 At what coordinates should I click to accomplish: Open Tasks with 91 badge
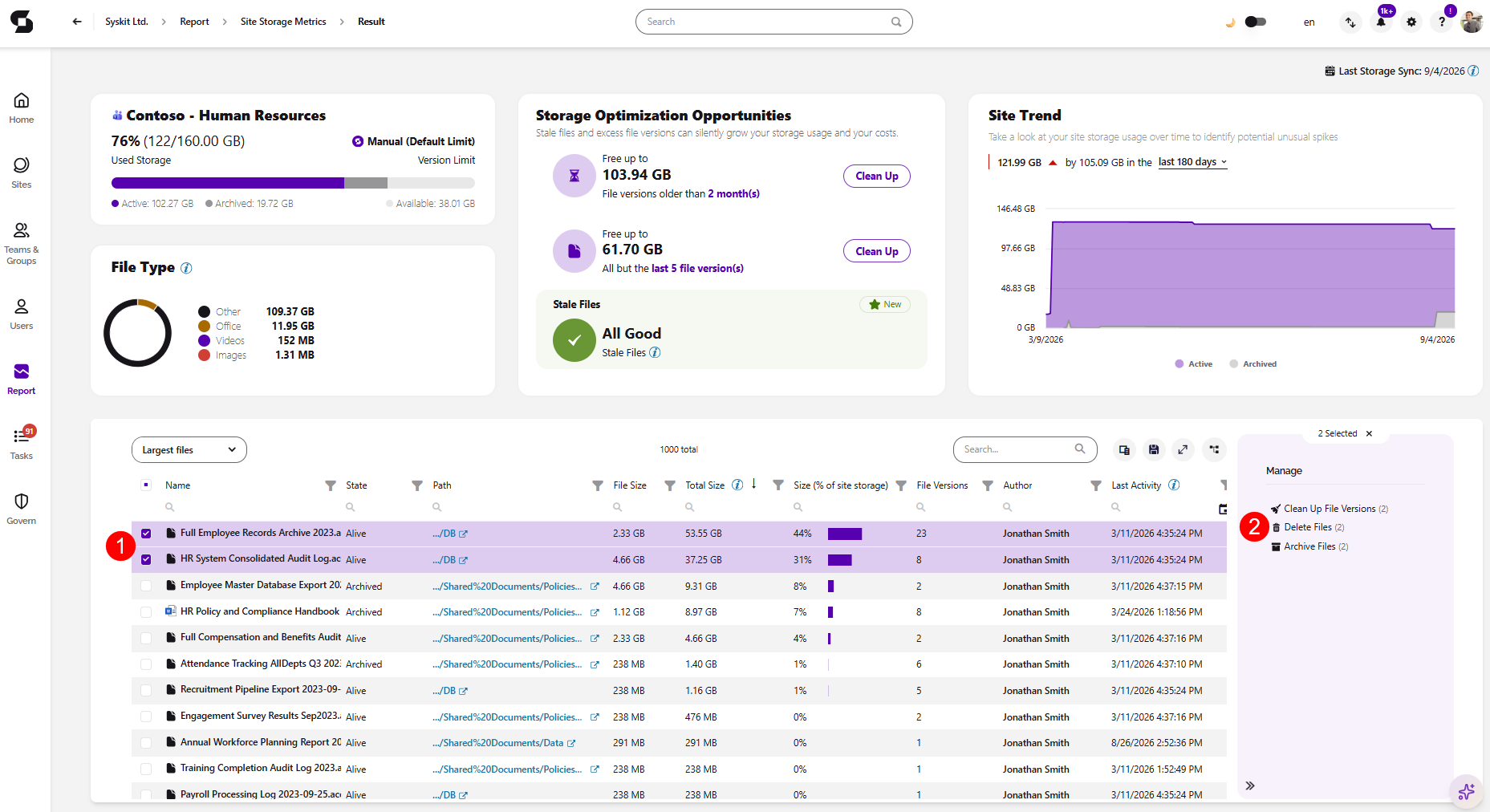(x=22, y=444)
